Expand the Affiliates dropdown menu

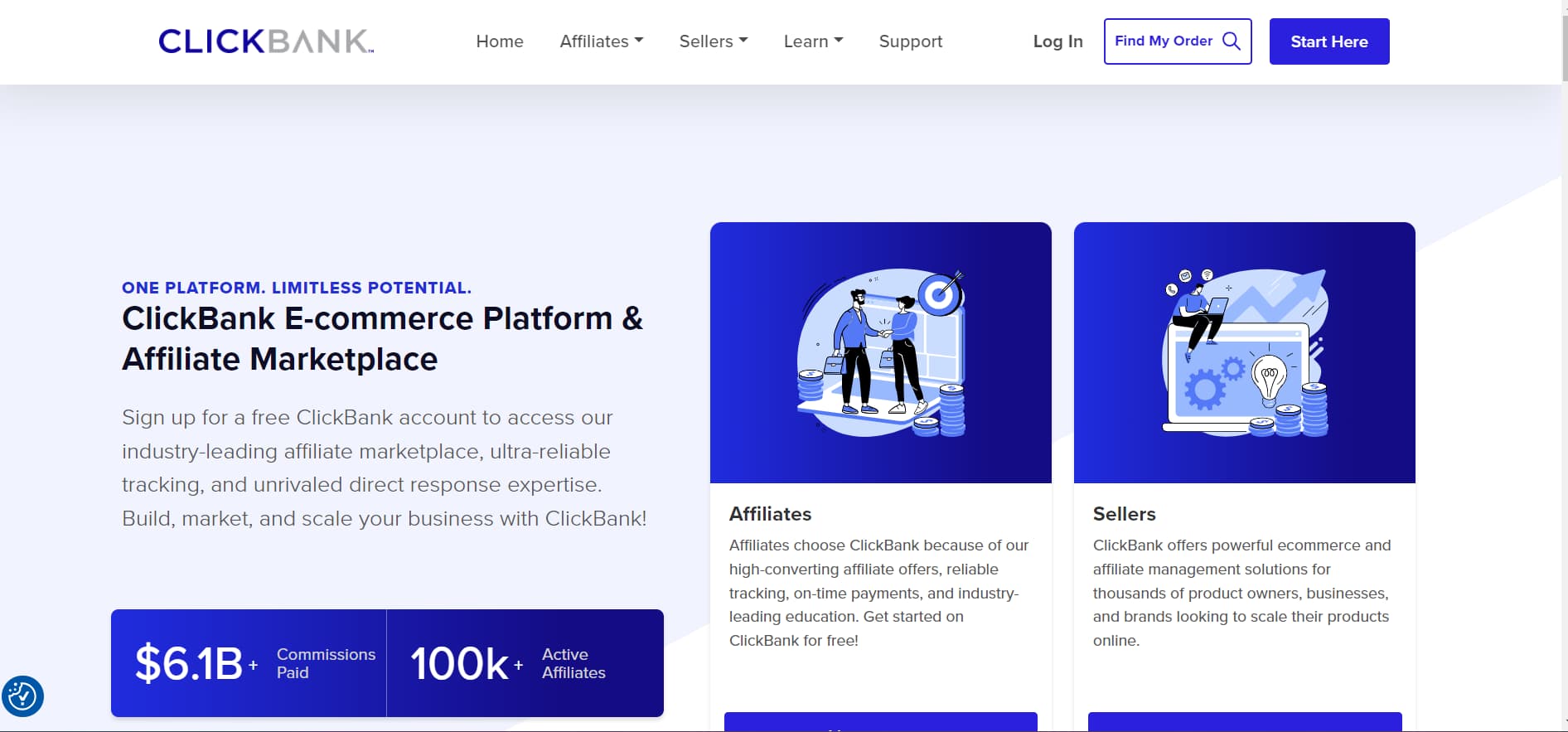point(601,41)
